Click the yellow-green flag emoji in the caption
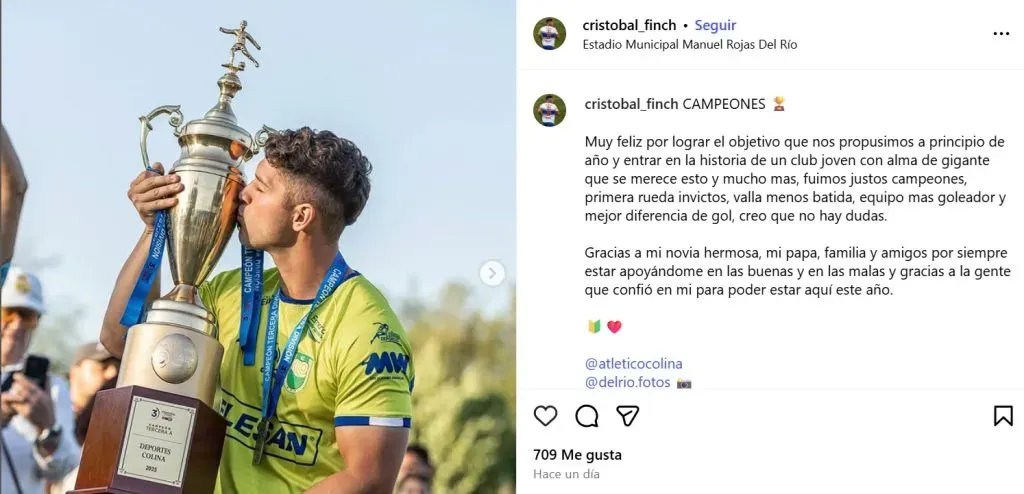The height and width of the screenshot is (494, 1024). point(594,327)
